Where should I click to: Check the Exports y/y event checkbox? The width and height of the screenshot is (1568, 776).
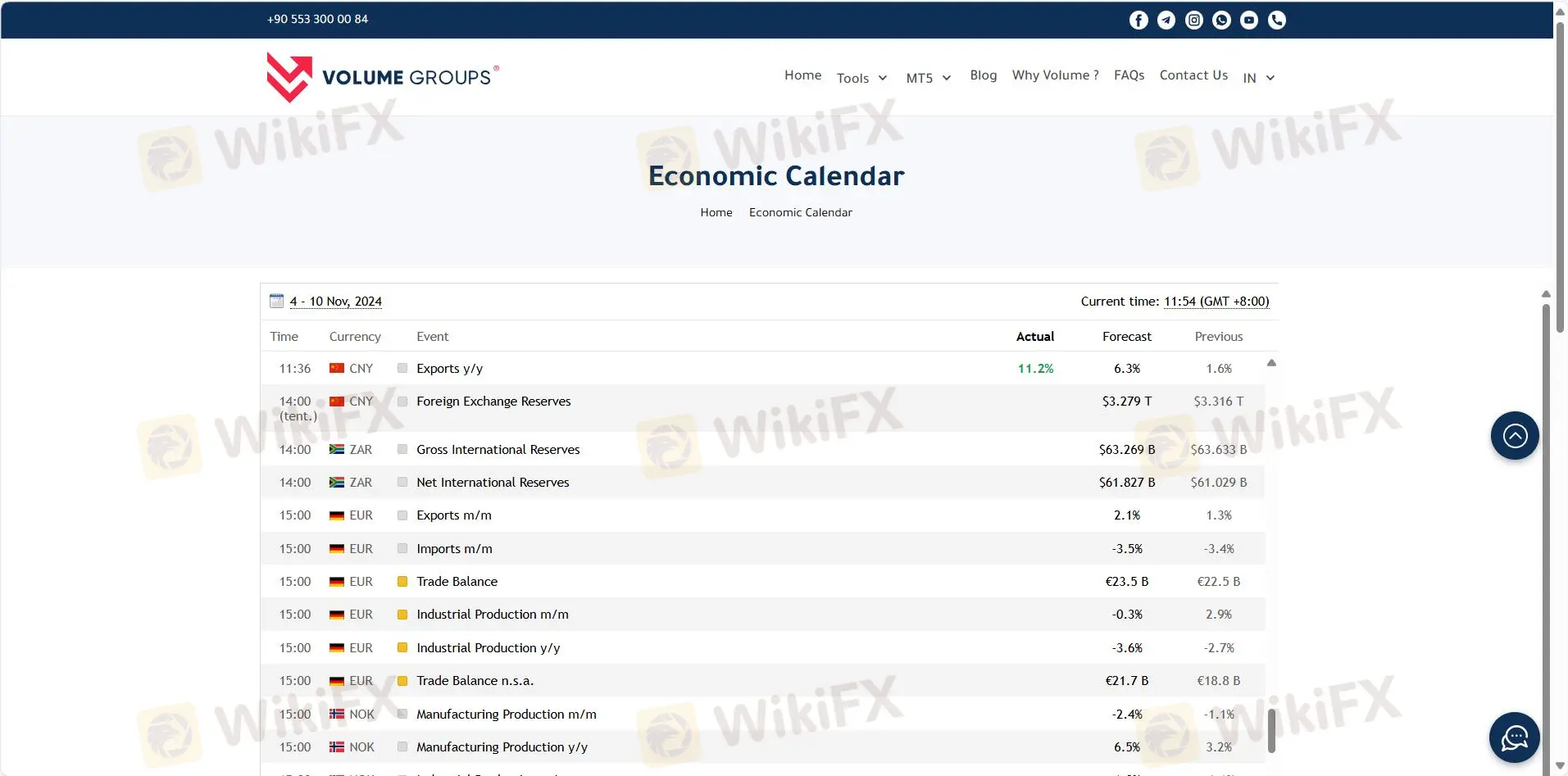click(402, 368)
